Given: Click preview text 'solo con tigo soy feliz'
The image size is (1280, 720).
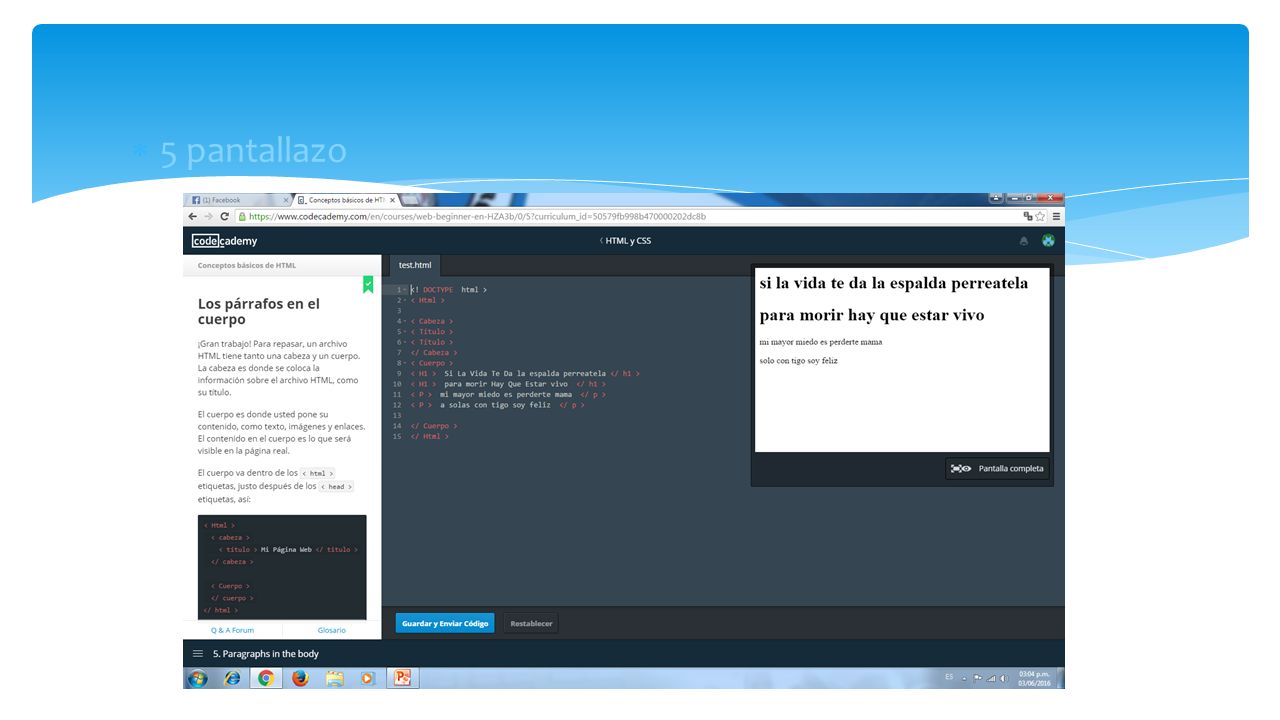Looking at the screenshot, I should click(798, 360).
